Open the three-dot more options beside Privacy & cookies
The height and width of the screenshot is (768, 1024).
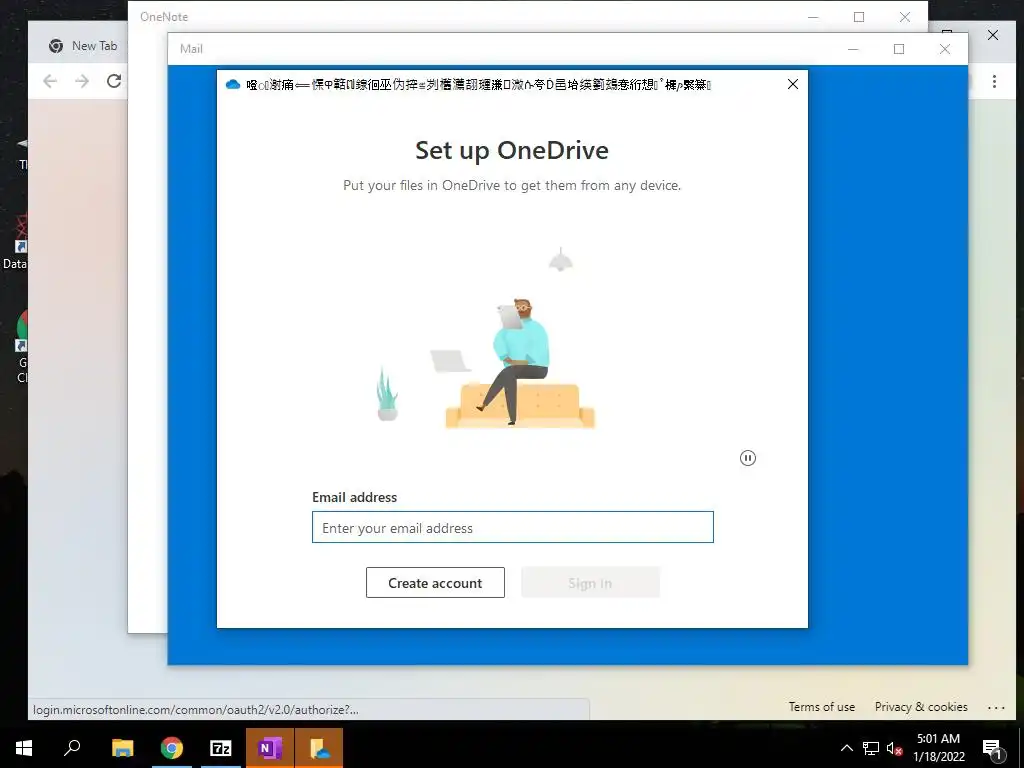(996, 707)
